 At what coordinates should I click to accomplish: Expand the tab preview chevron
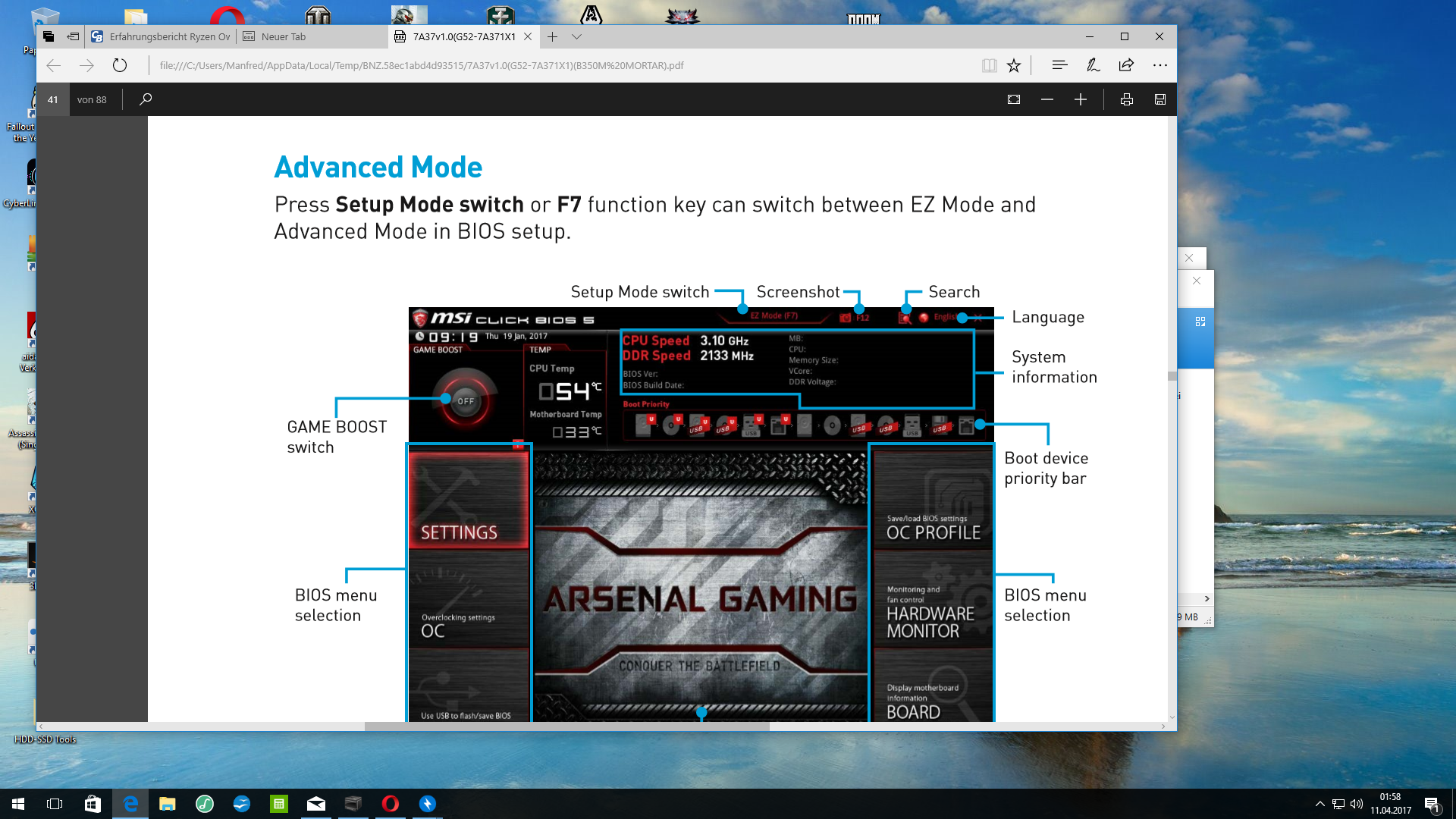pos(577,36)
